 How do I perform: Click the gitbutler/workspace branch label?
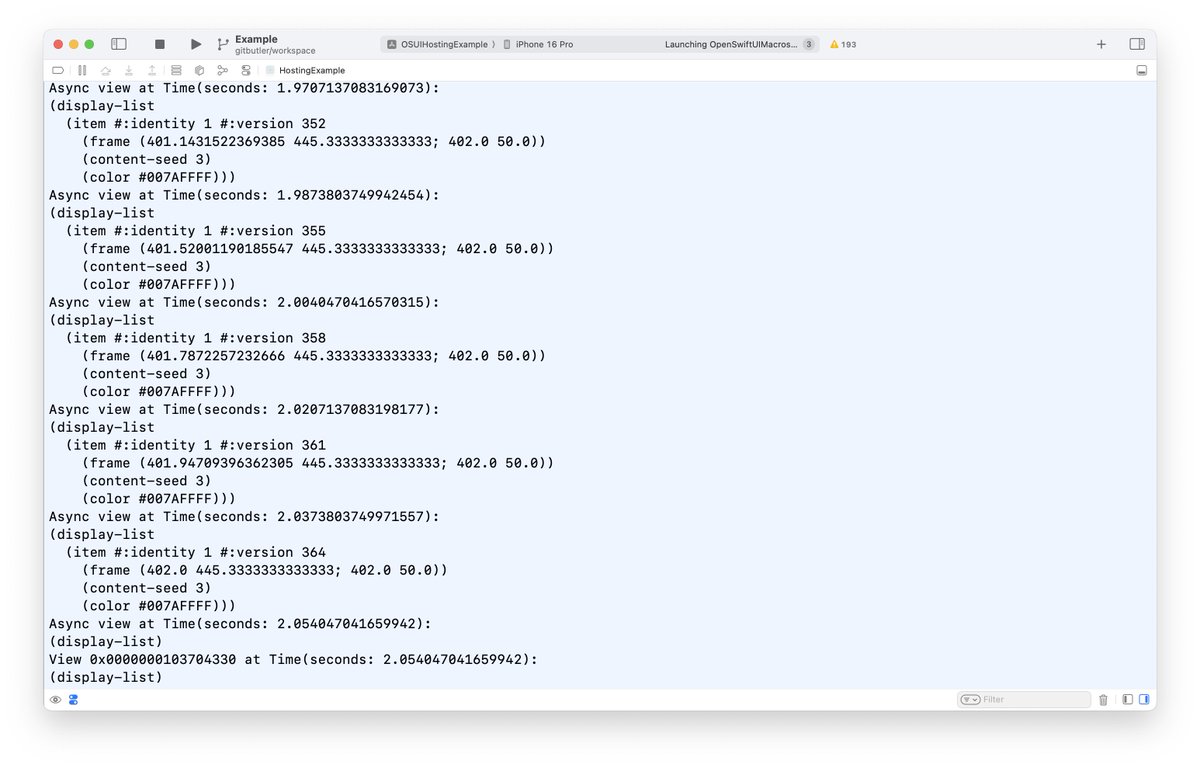click(275, 50)
